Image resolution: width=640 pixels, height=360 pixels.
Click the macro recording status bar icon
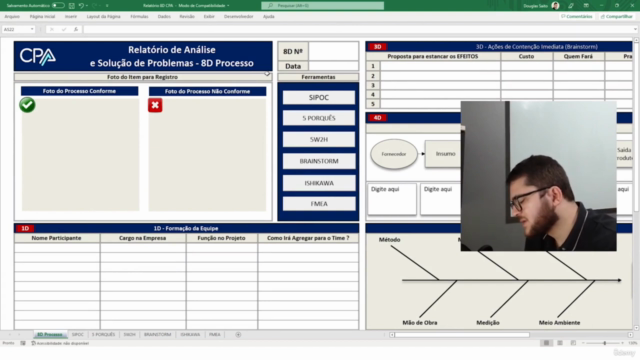click(23, 343)
